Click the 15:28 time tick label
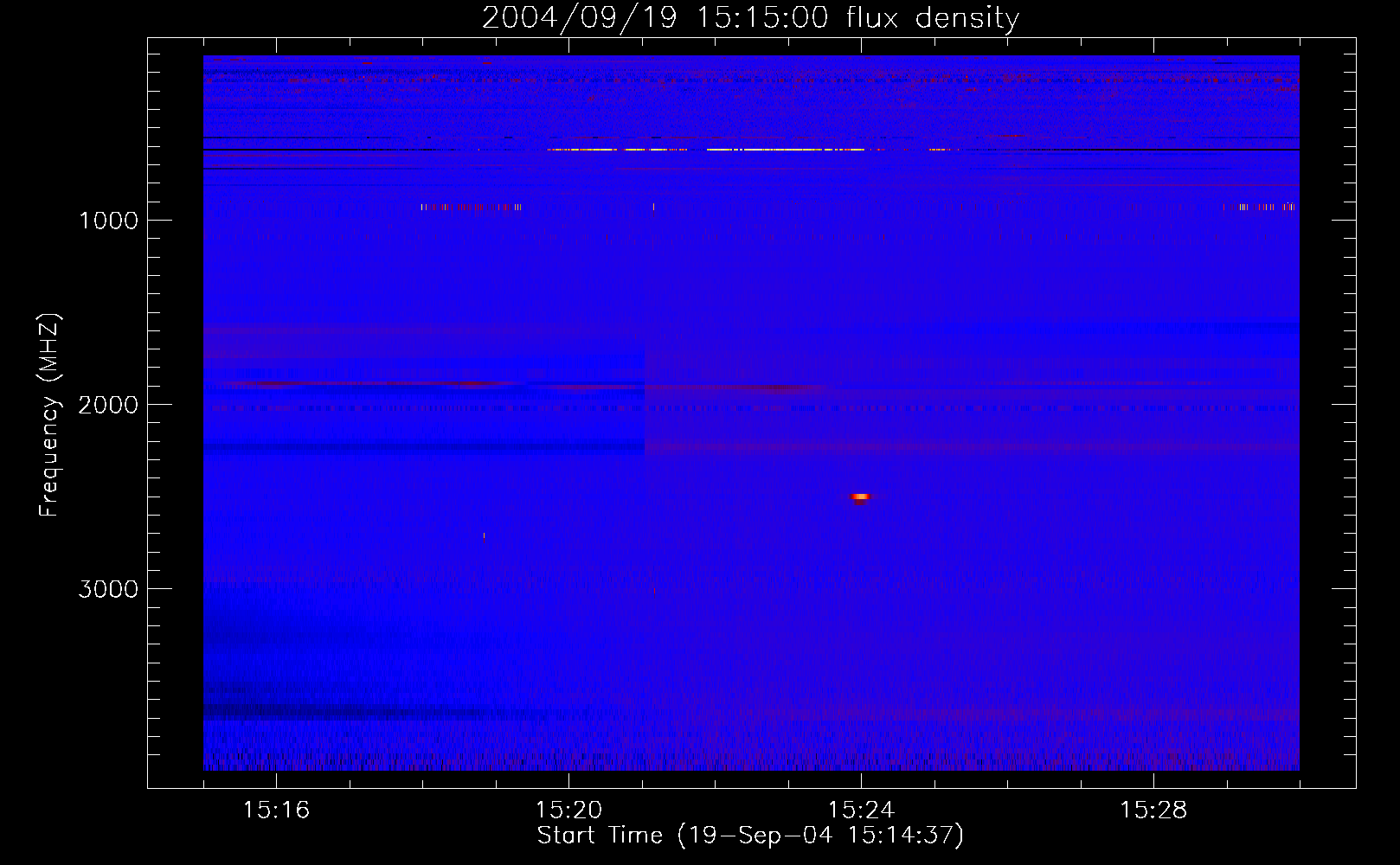Viewport: 1400px width, 865px height. coord(1153,810)
